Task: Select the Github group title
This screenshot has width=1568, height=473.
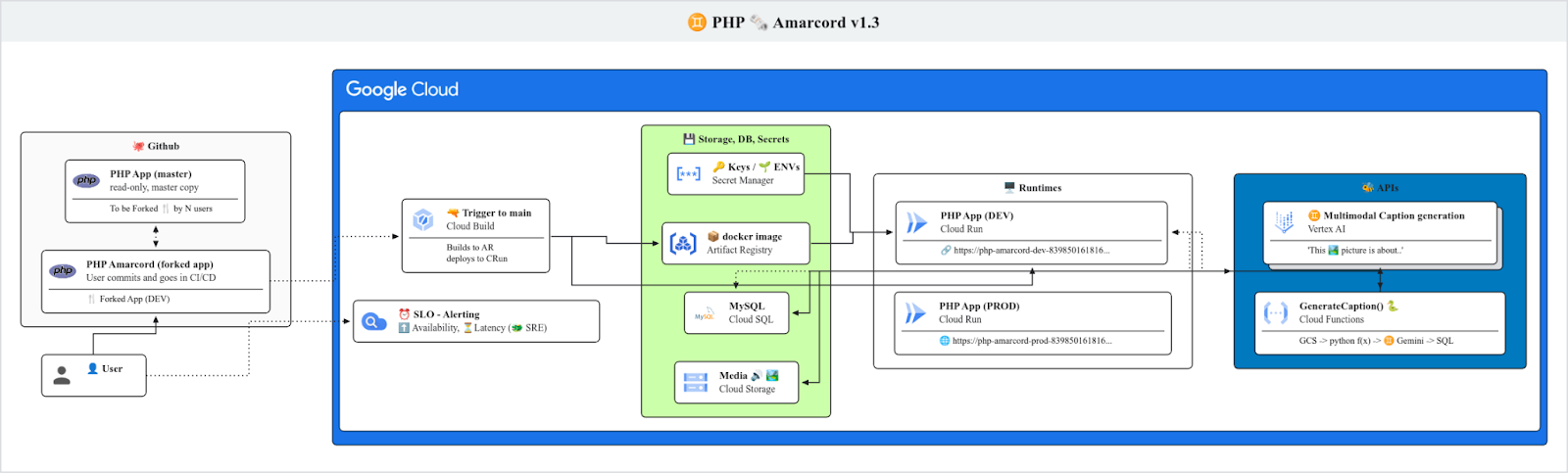Action: click(x=157, y=146)
